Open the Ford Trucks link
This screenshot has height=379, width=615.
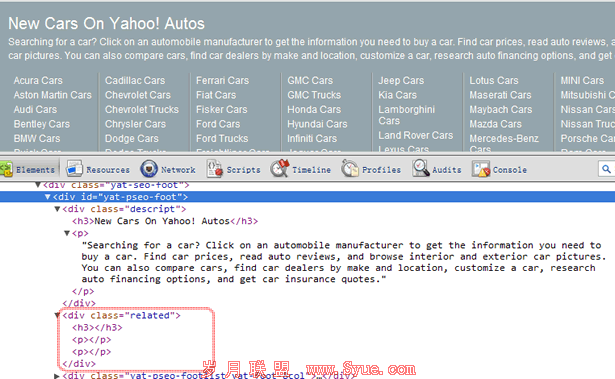click(222, 138)
